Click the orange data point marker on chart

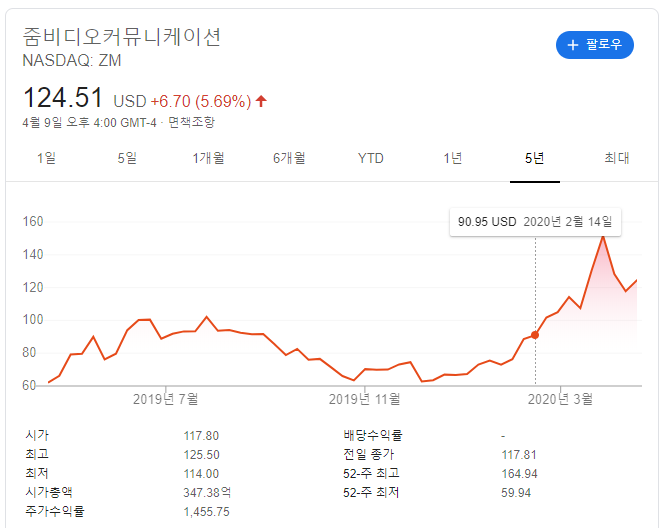click(x=535, y=335)
